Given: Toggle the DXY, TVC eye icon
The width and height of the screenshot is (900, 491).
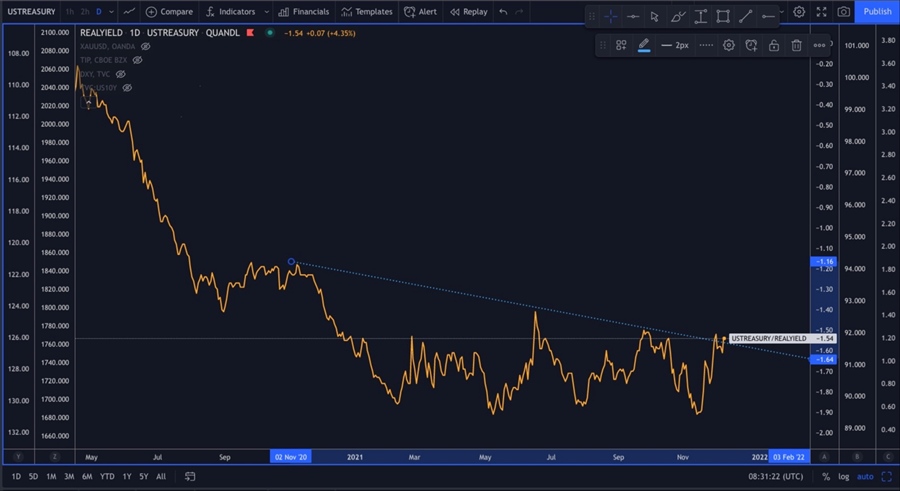Looking at the screenshot, I should pyautogui.click(x=121, y=74).
